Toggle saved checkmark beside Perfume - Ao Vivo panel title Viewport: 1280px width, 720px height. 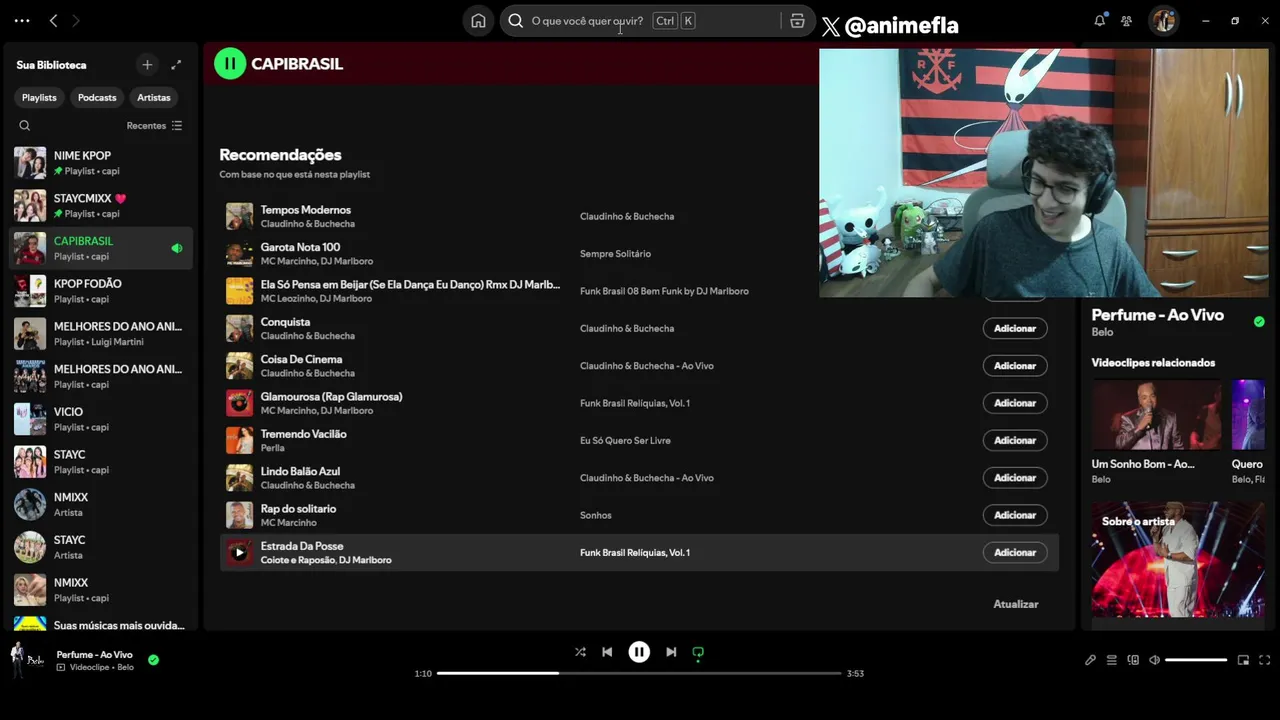tap(1259, 322)
